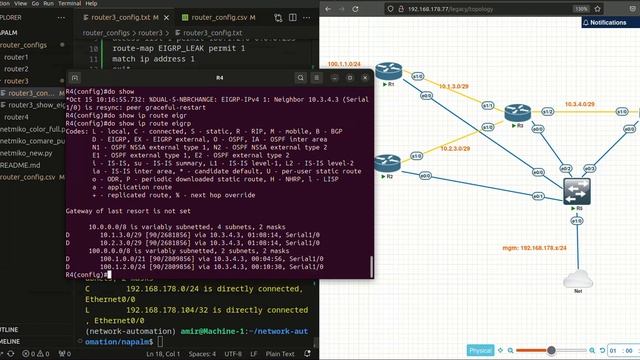
Task: Open router3_show_eigrp file in explorer
Action: (x=37, y=105)
